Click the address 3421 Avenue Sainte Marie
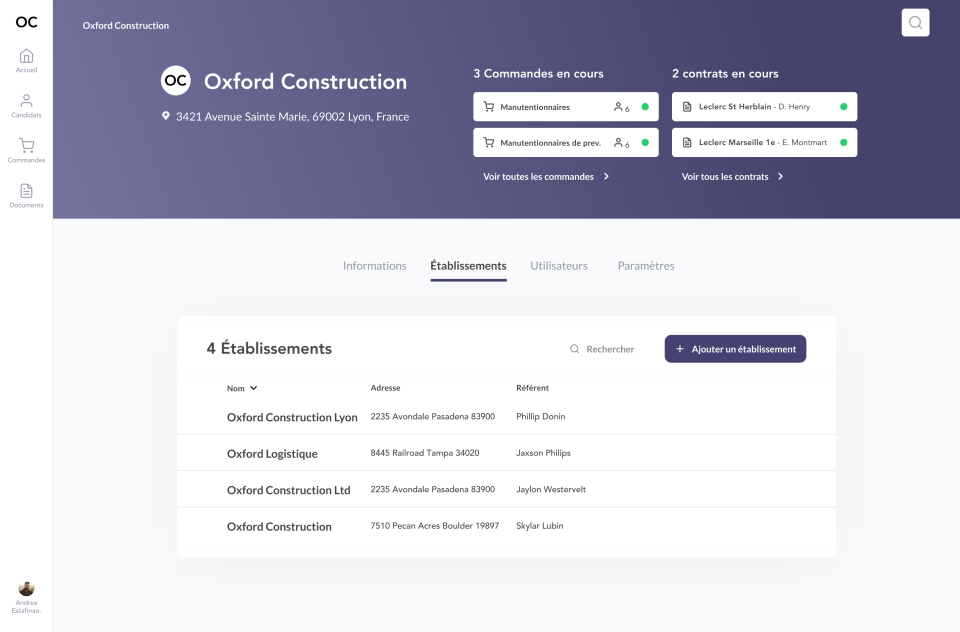The image size is (960, 632). pyautogui.click(x=293, y=116)
